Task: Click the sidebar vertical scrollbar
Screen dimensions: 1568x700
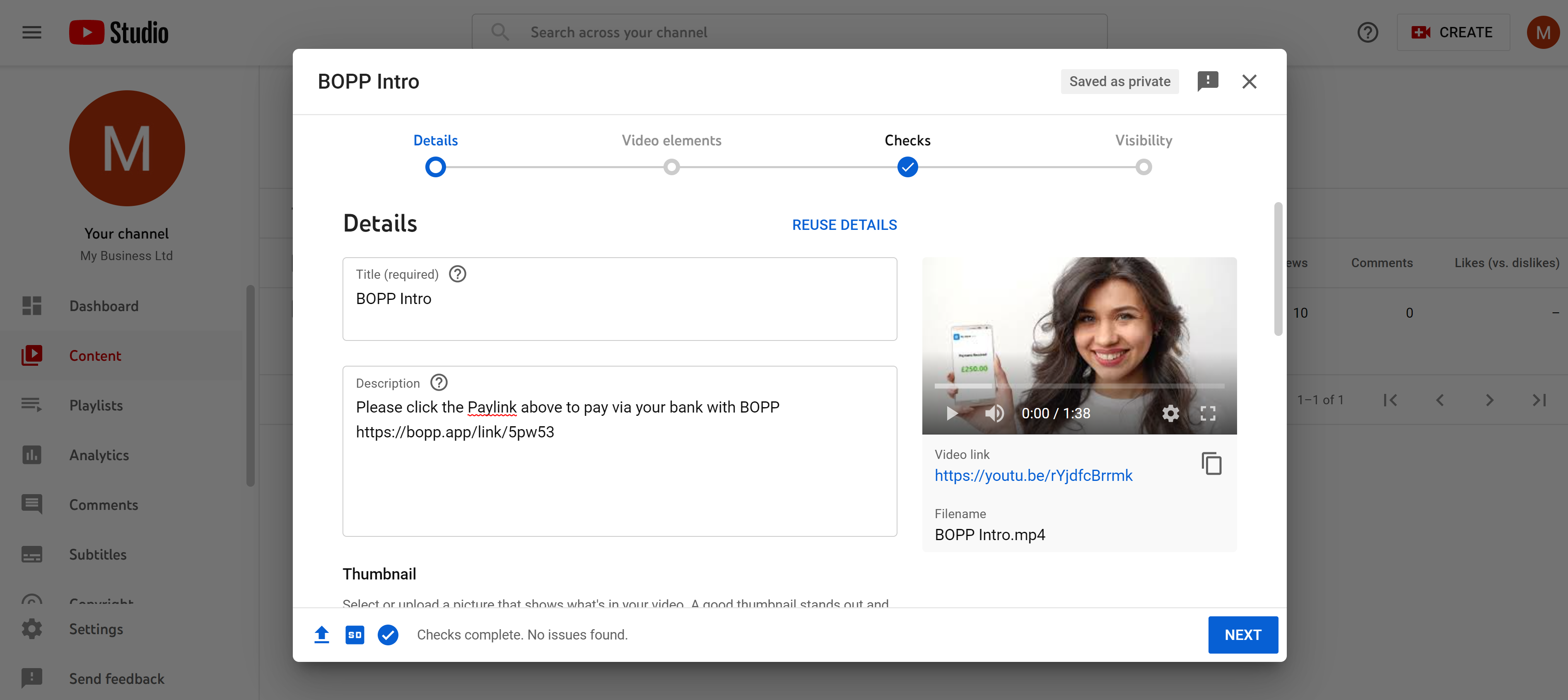Action: tap(250, 385)
